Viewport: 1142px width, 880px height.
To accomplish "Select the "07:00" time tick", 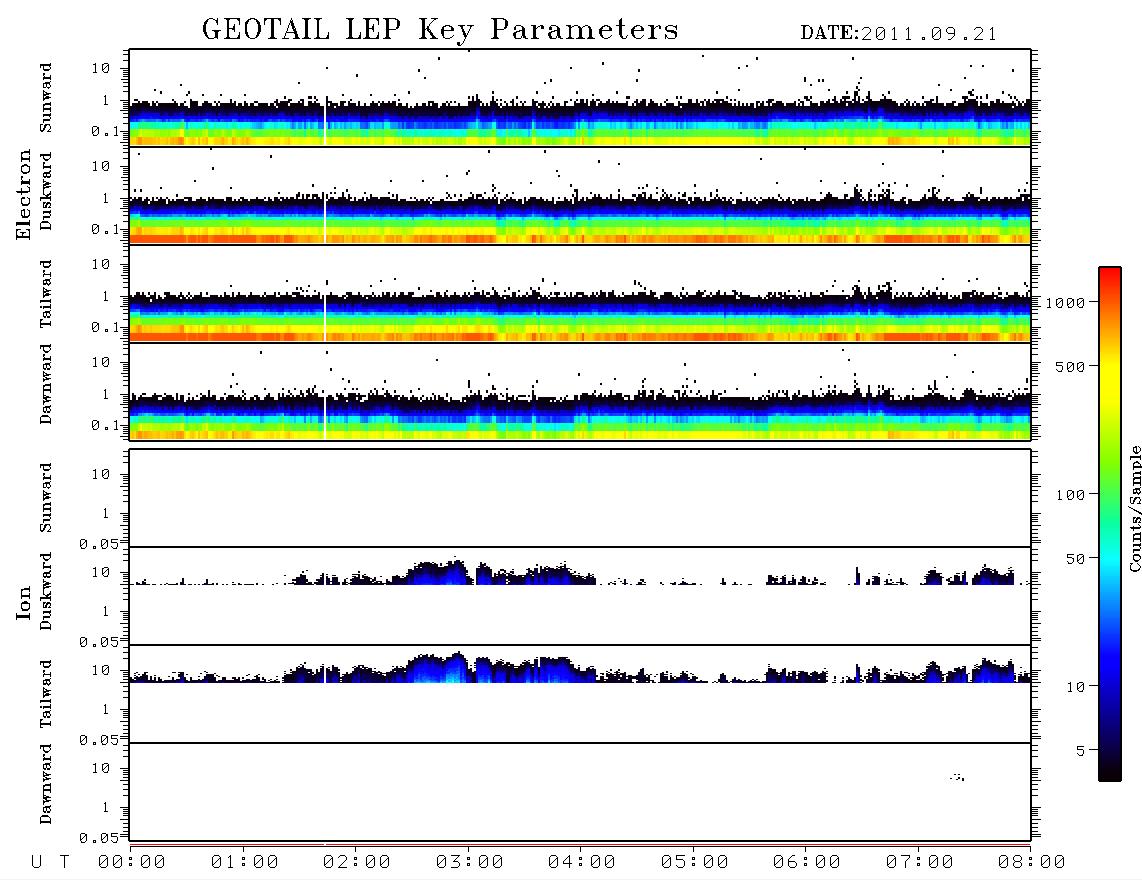I will click(x=920, y=863).
